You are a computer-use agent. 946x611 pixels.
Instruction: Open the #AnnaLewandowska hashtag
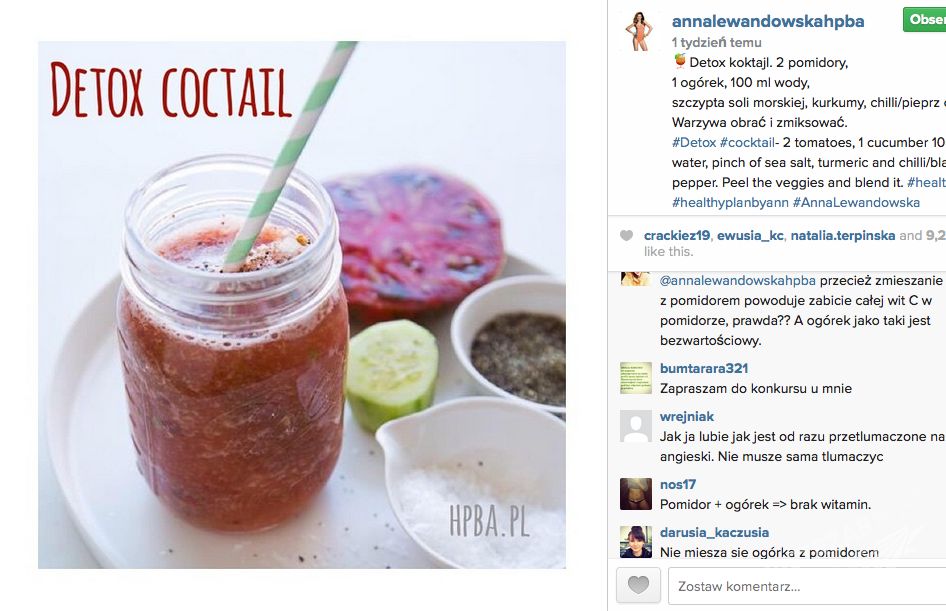[x=856, y=203]
